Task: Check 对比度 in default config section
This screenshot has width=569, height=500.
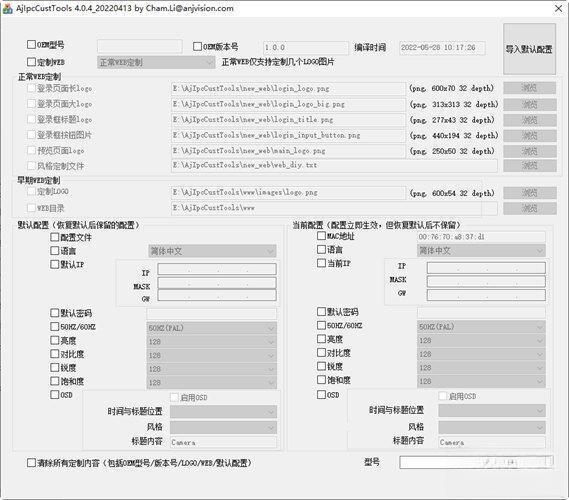Action: pyautogui.click(x=54, y=354)
